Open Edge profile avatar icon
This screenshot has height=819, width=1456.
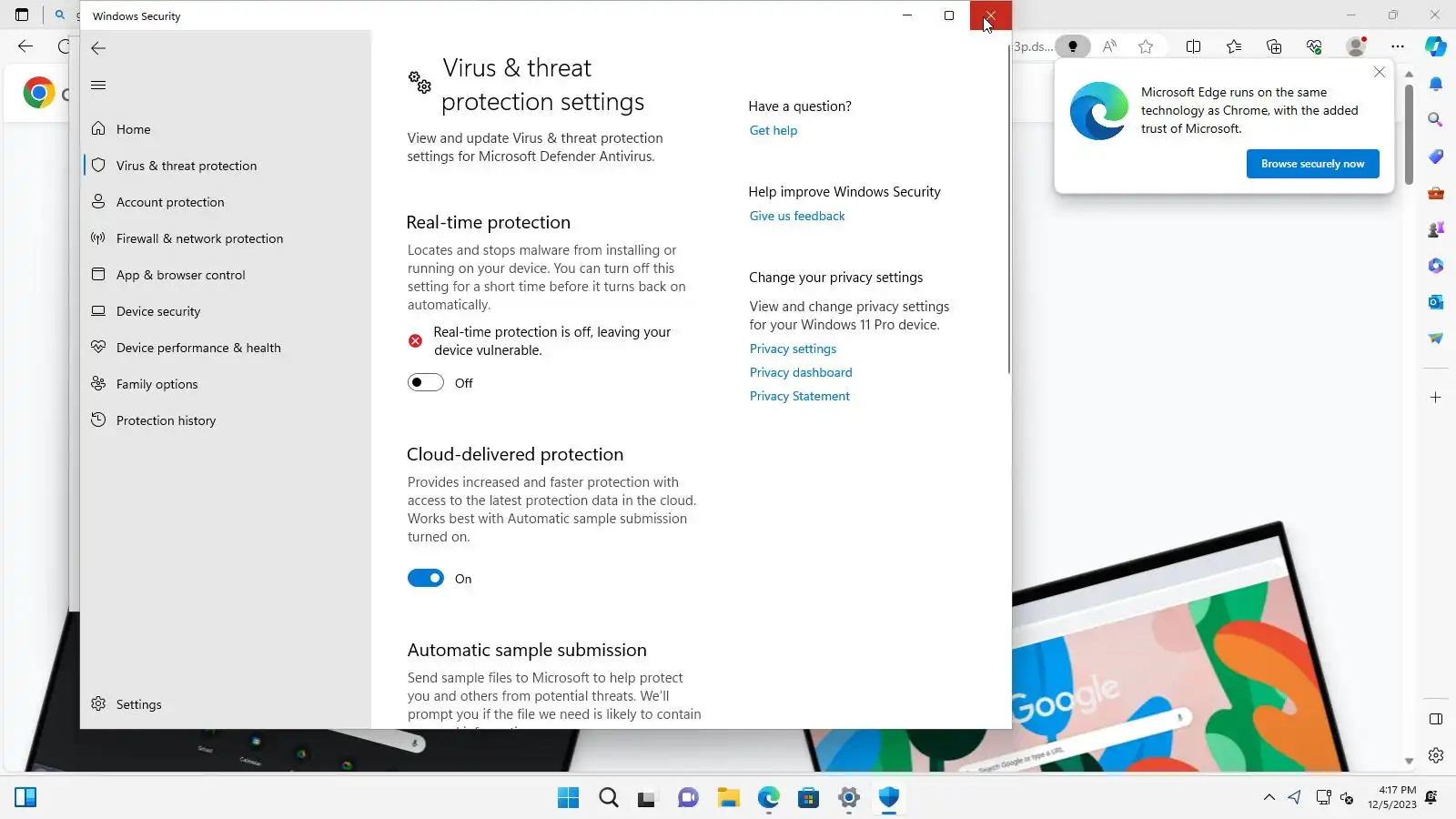click(1356, 46)
